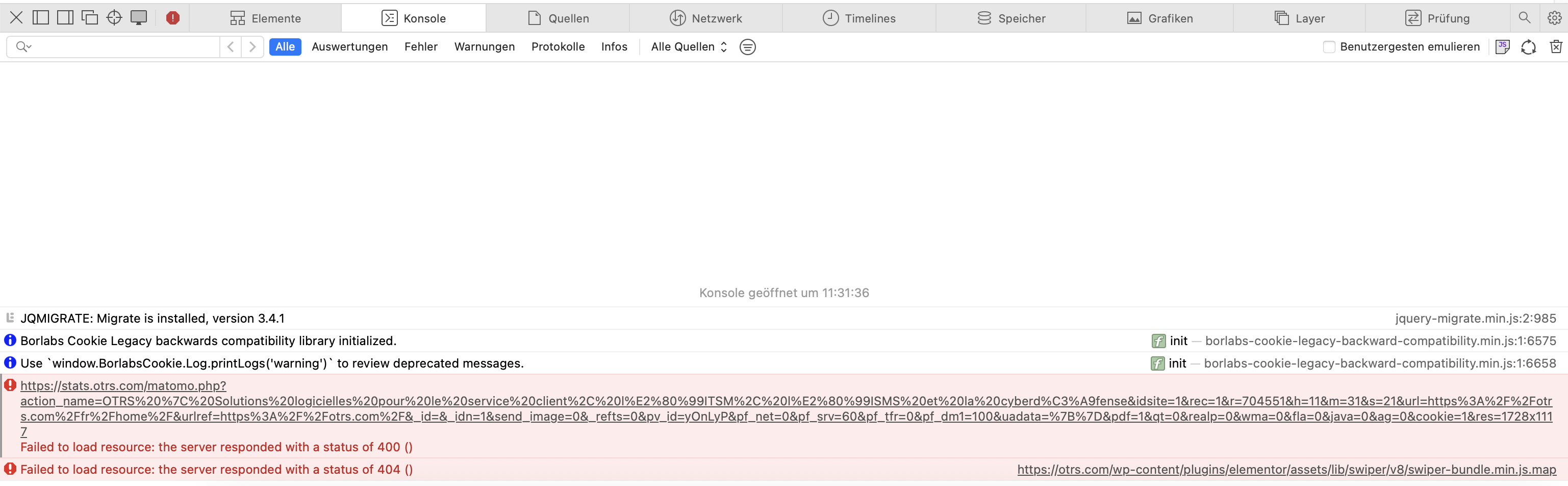Open the Timelines tab
1568x486 pixels.
pos(859,18)
